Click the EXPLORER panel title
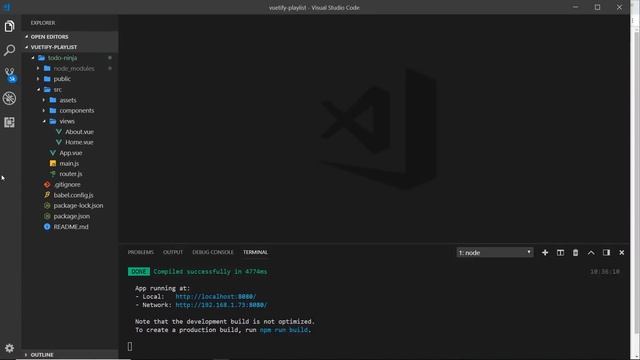This screenshot has height=360, width=640. click(43, 23)
